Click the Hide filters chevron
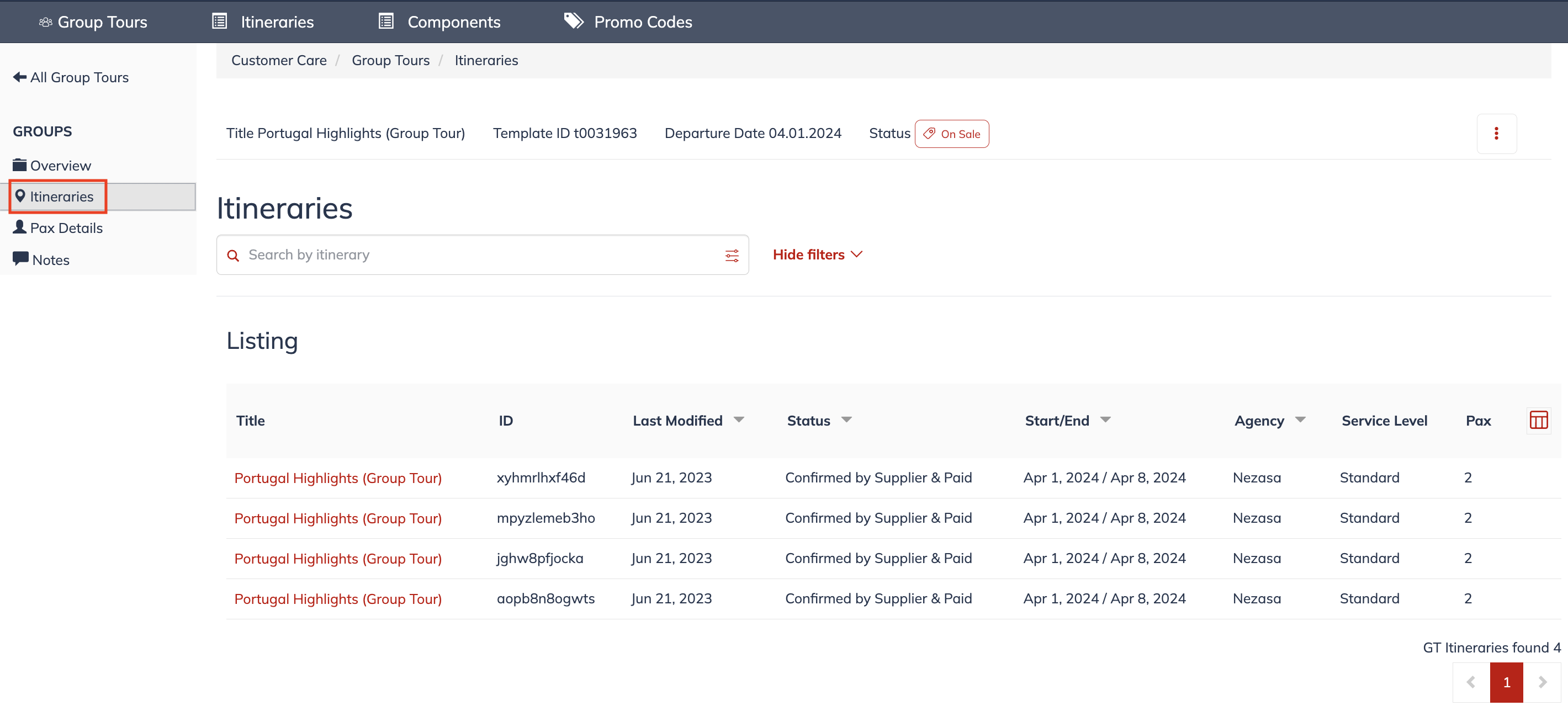Viewport: 1568px width, 711px height. (x=856, y=254)
